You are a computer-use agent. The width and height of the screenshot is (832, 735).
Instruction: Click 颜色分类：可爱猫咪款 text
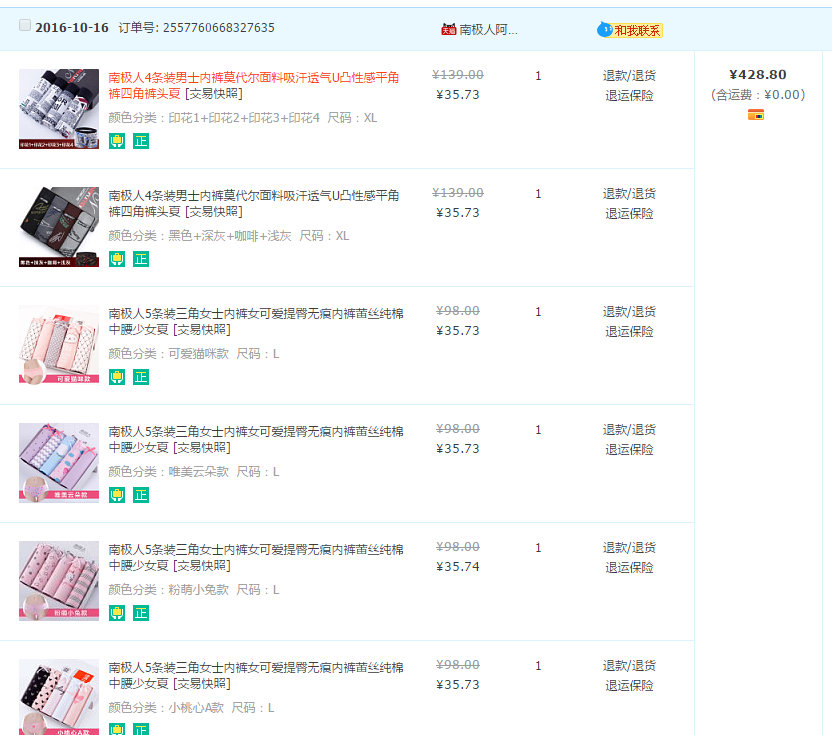(x=169, y=353)
